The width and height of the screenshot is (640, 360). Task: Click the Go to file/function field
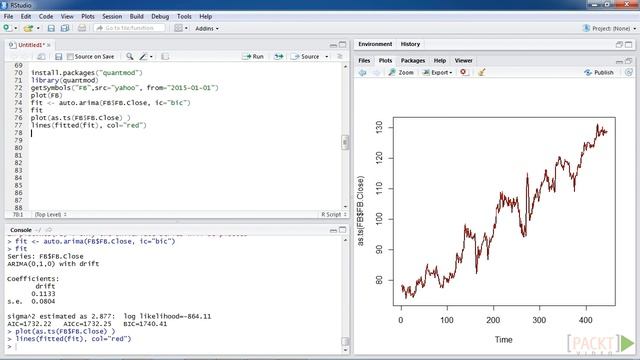tap(129, 28)
